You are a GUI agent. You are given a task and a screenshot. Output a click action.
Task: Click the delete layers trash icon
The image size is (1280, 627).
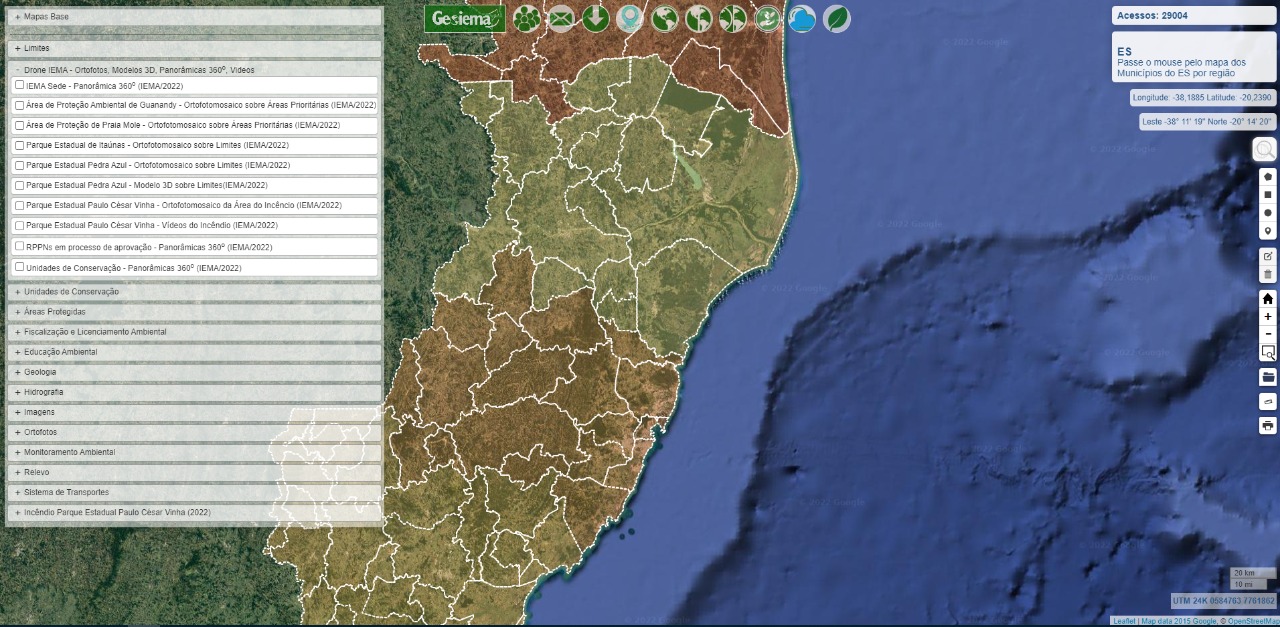(1268, 274)
